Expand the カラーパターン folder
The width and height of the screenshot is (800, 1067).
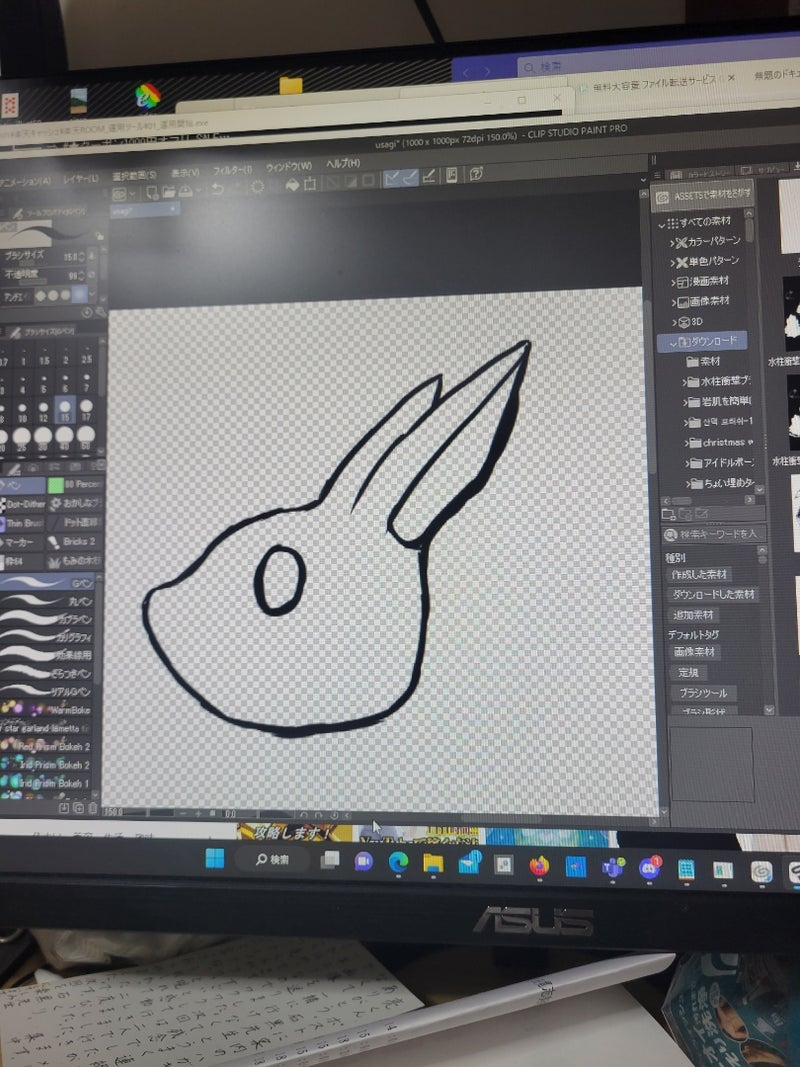click(x=672, y=243)
